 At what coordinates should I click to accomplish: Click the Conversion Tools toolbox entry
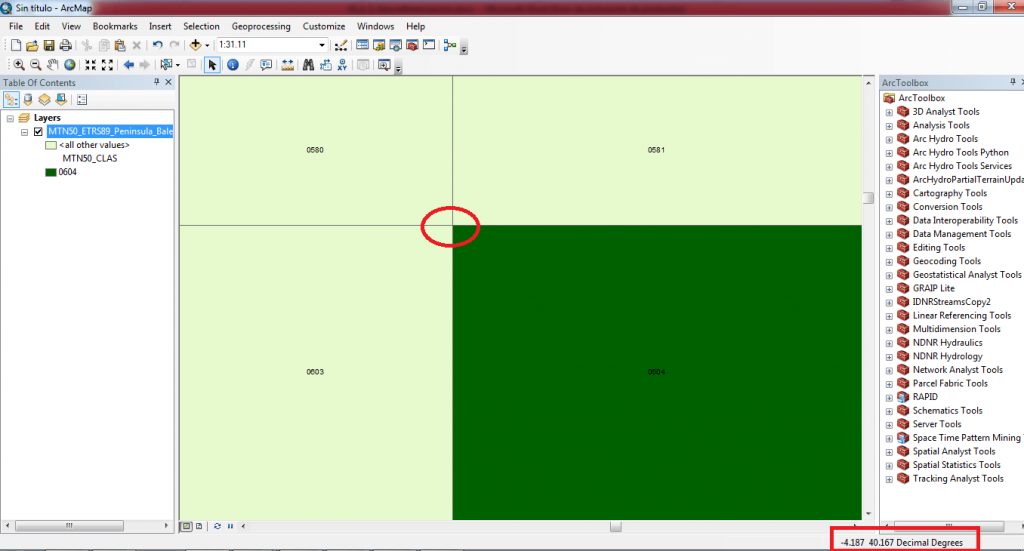click(x=947, y=207)
